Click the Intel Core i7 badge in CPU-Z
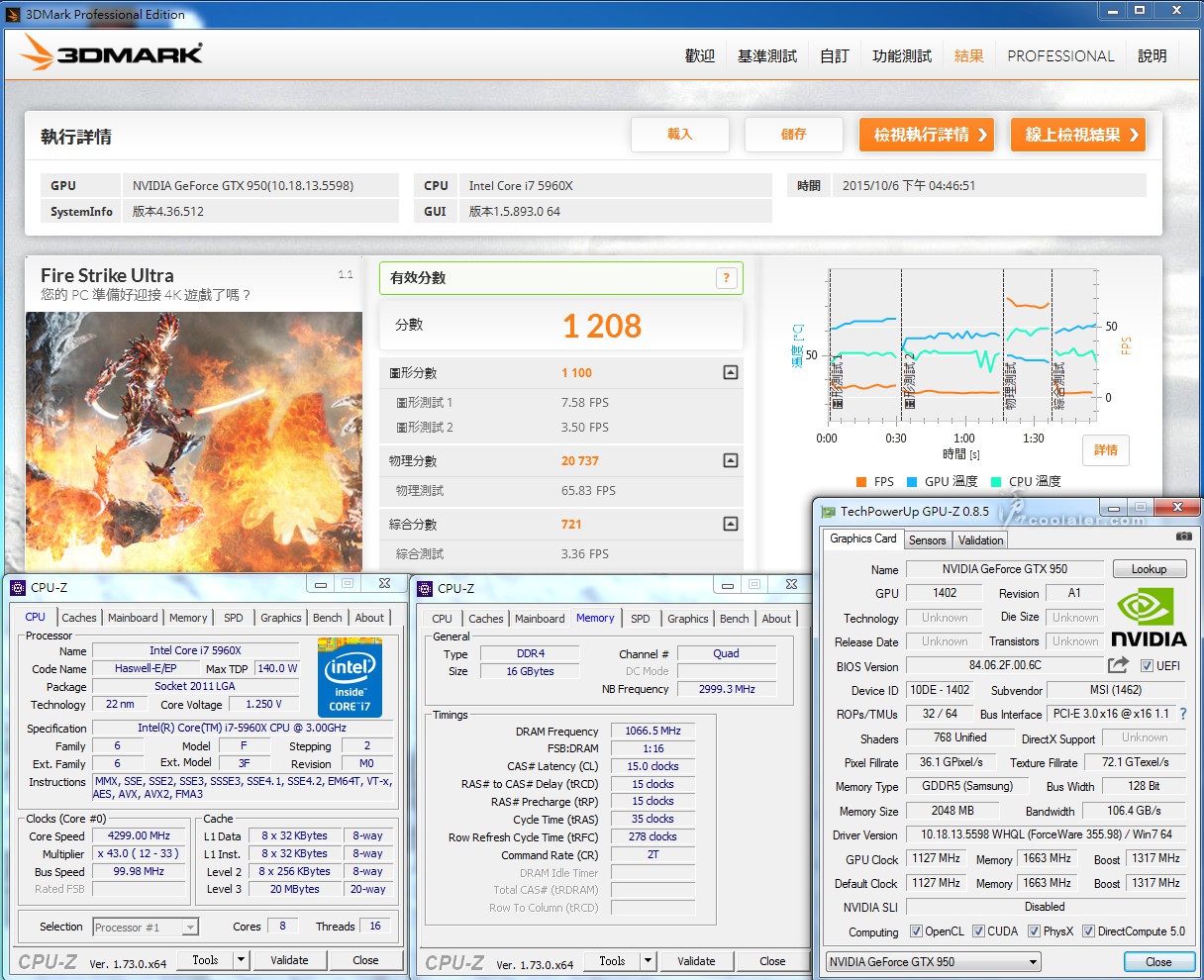This screenshot has width=1204, height=980. (x=350, y=678)
